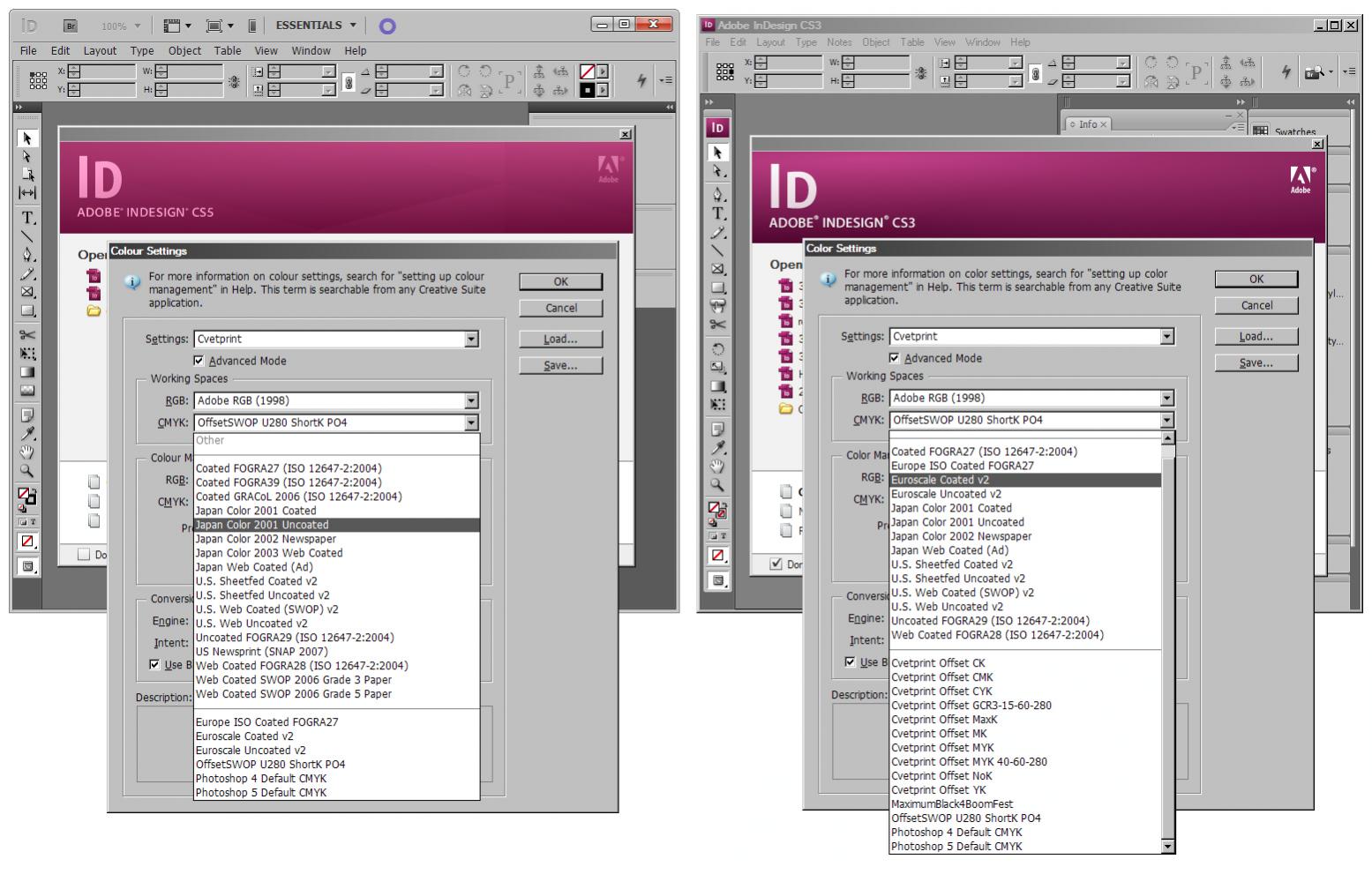Select the Pen tool in CS3 toolbox
This screenshot has width=1372, height=874.
coord(718,194)
